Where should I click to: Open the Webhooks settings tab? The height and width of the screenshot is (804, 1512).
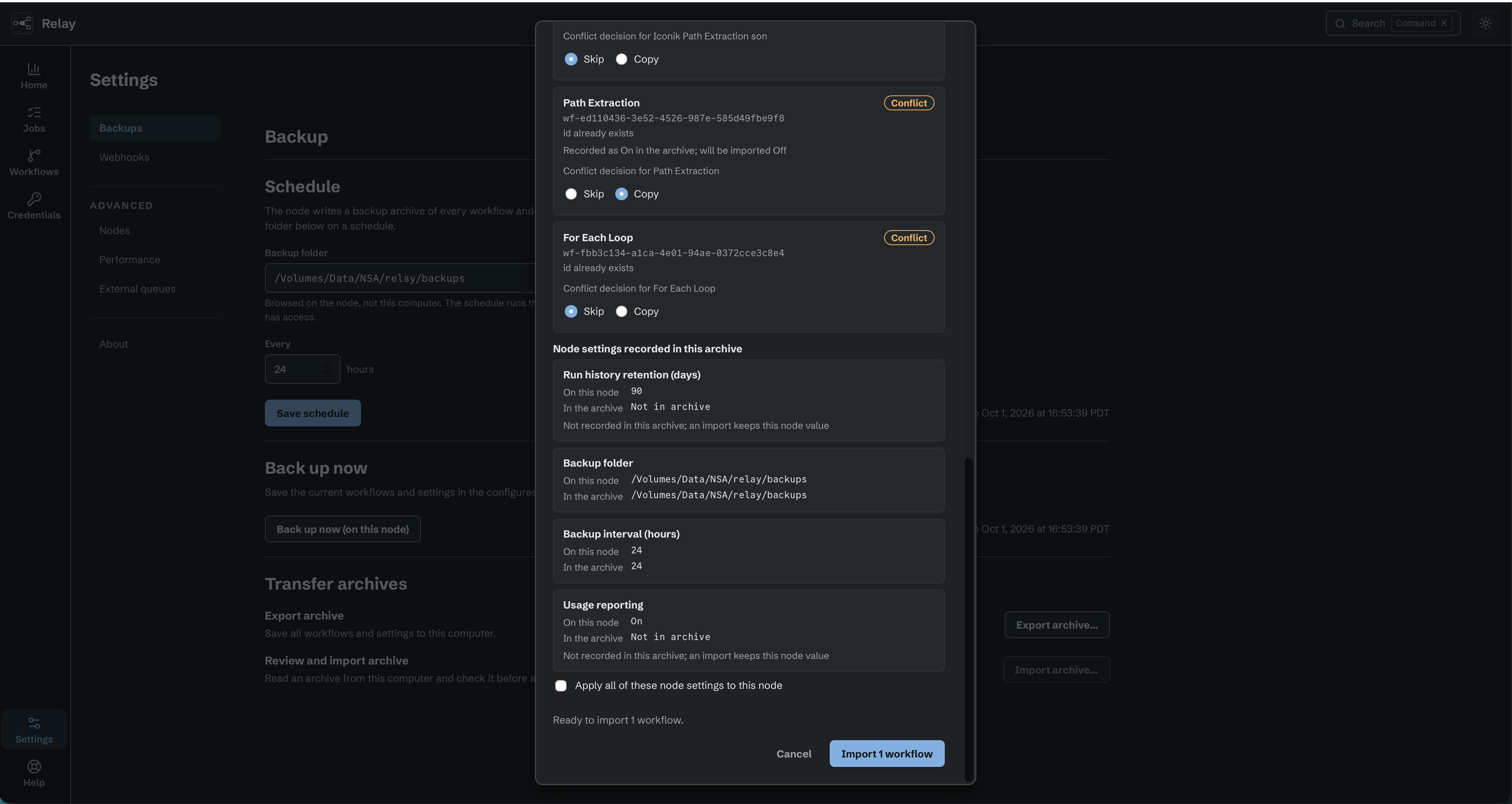coord(155,157)
